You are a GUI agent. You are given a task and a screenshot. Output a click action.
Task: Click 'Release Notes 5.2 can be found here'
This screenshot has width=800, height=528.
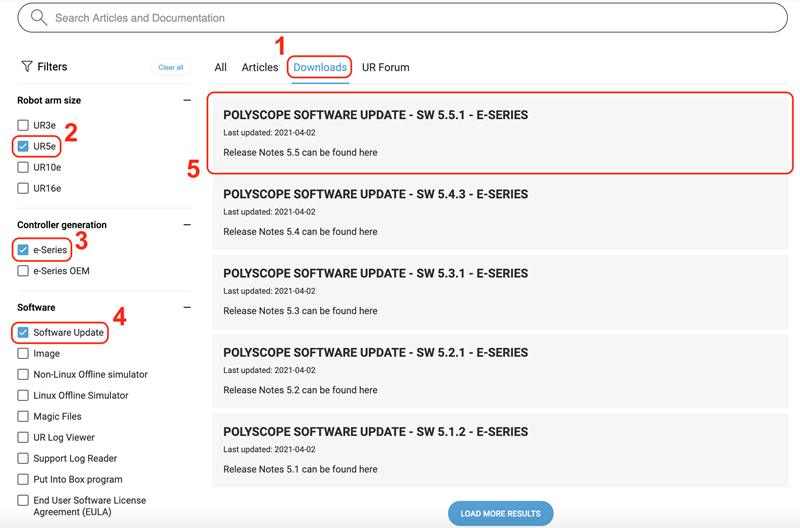point(301,390)
